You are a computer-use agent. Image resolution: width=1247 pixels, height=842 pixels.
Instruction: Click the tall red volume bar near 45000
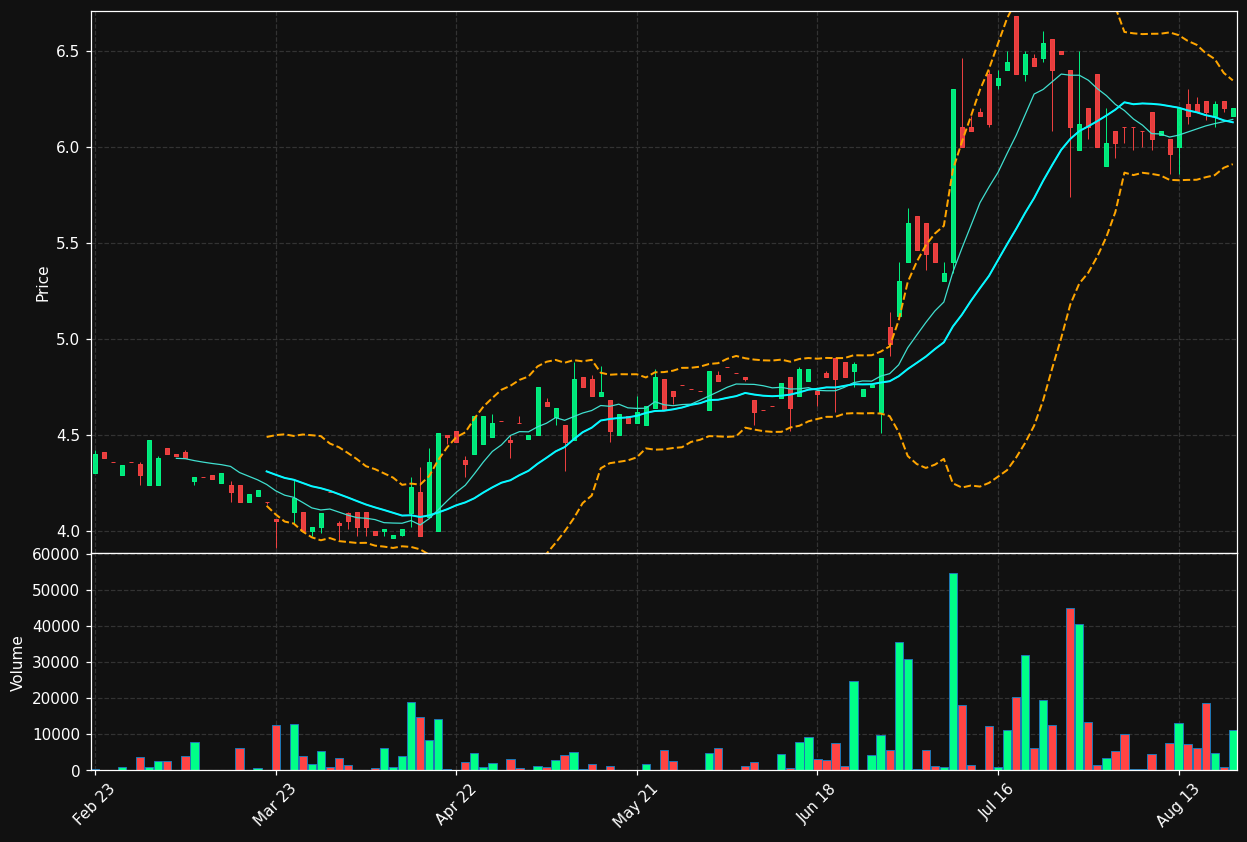tap(1070, 689)
